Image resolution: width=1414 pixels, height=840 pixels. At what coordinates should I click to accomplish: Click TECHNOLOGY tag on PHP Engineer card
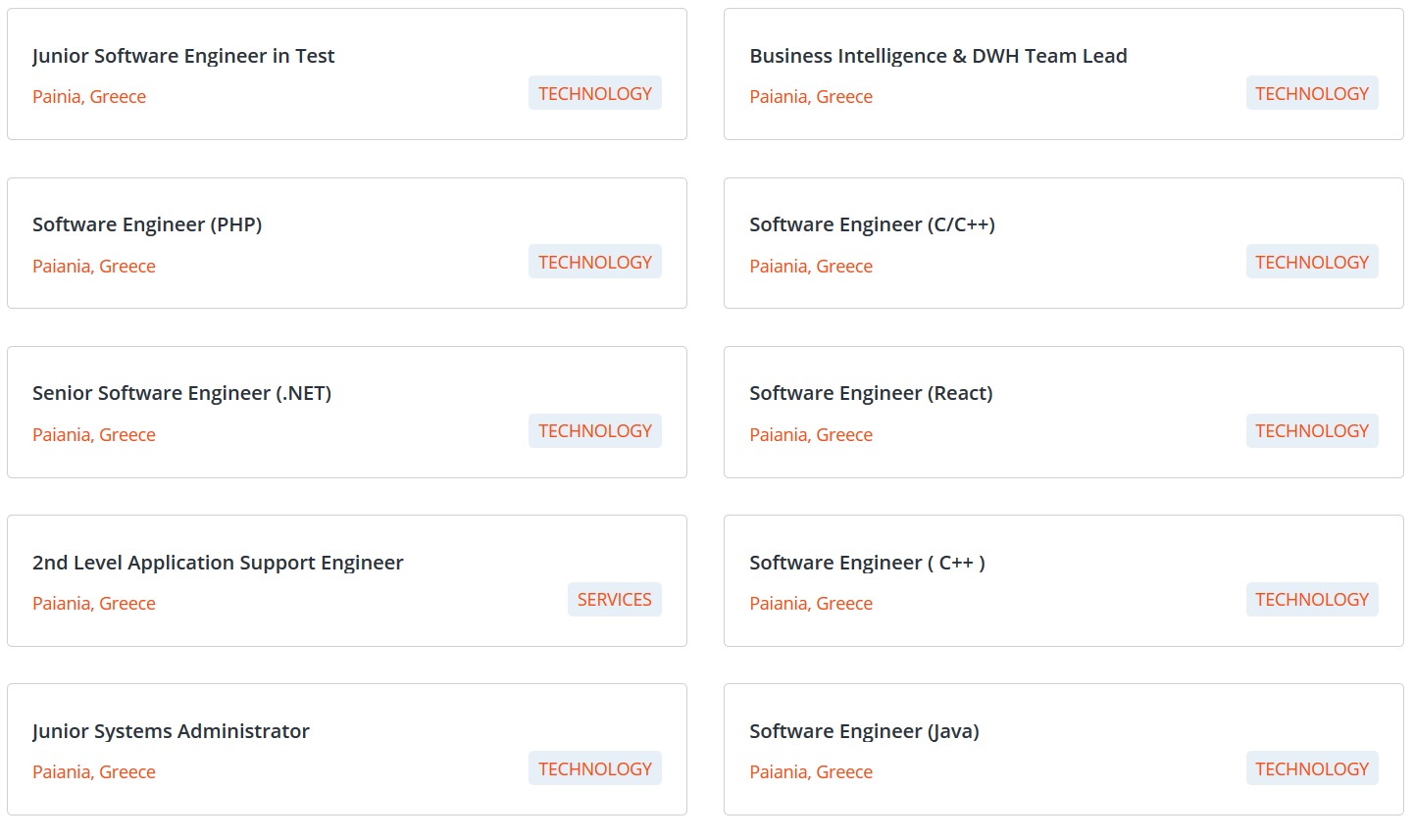595,262
